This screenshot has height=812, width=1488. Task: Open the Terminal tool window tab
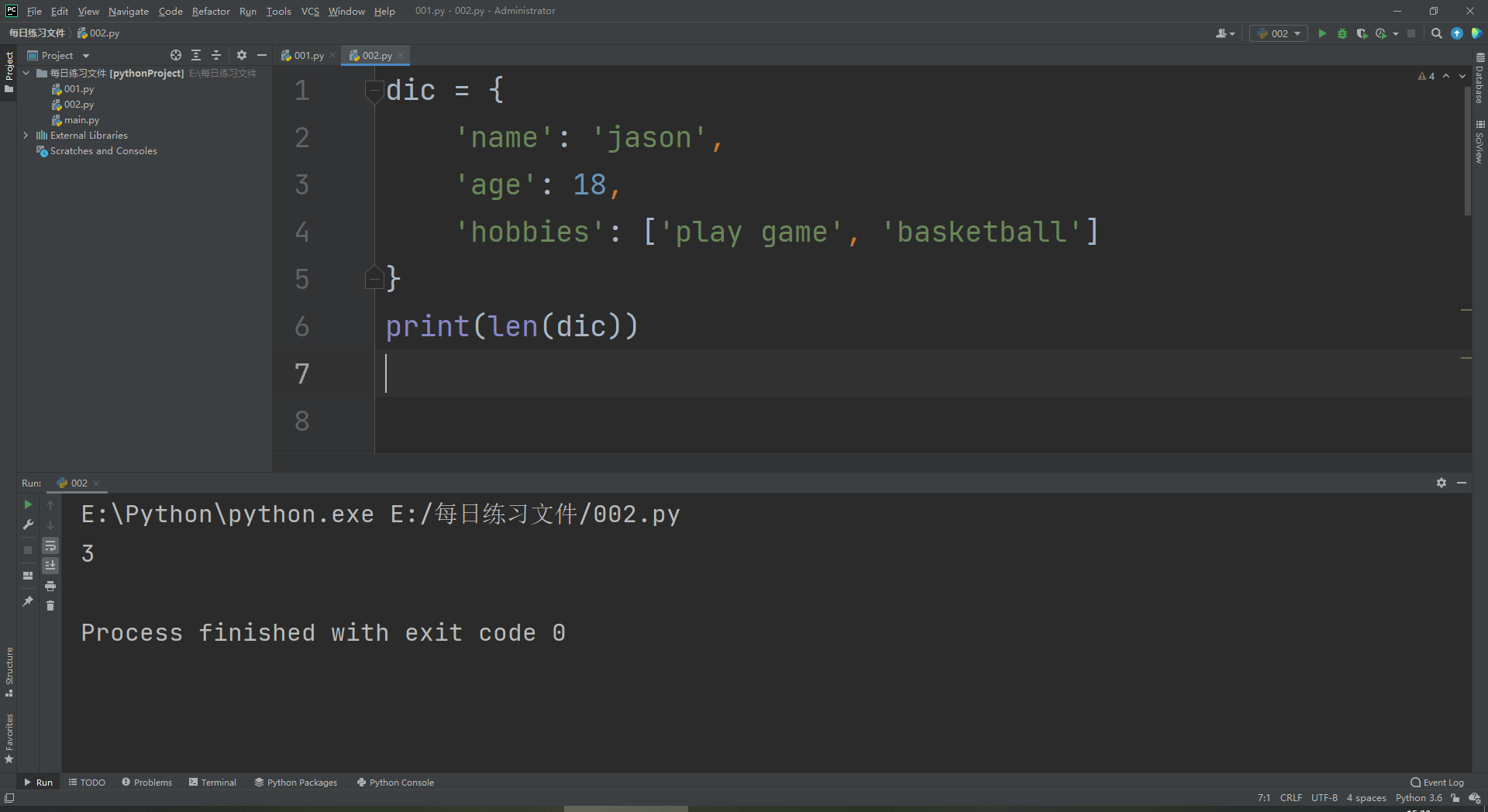[212, 783]
